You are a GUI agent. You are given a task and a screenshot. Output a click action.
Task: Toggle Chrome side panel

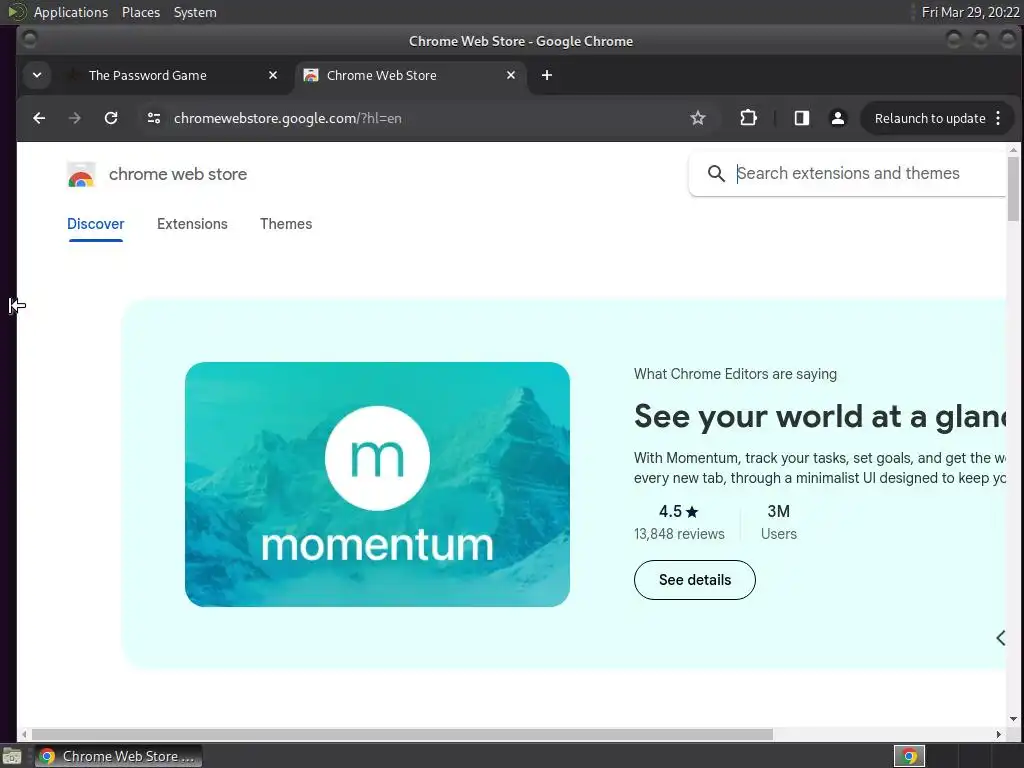[801, 118]
